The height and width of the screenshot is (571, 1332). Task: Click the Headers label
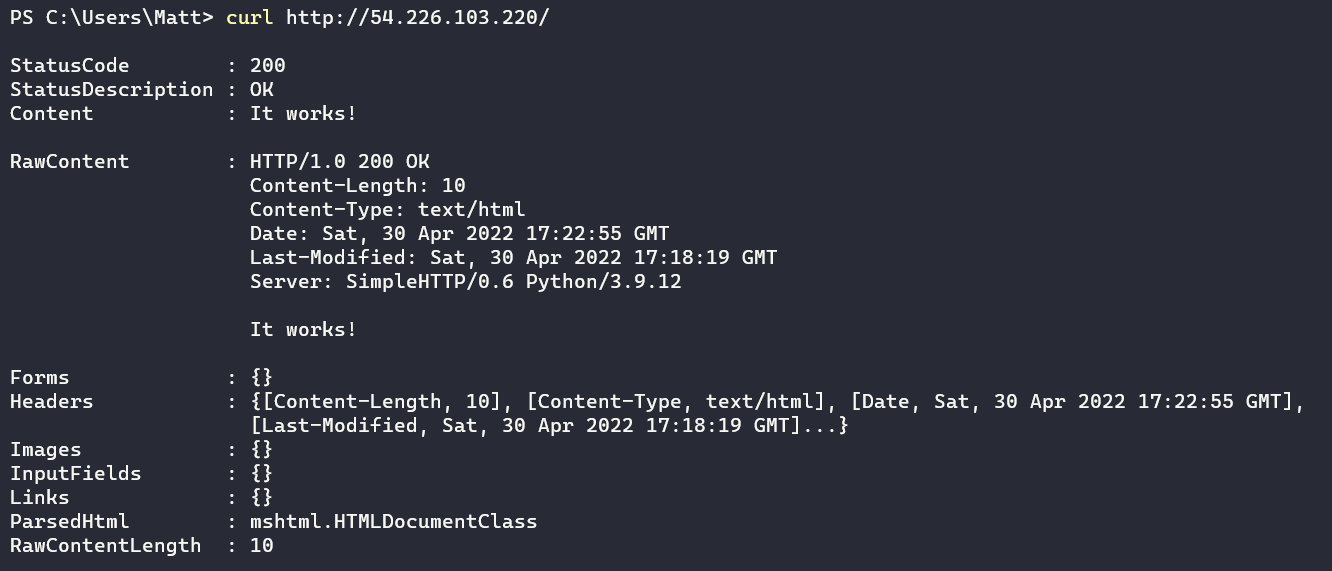pyautogui.click(x=51, y=402)
